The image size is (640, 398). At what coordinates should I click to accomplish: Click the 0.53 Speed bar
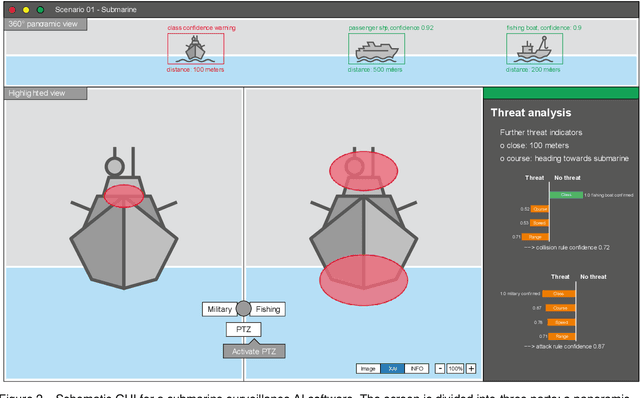[x=539, y=223]
